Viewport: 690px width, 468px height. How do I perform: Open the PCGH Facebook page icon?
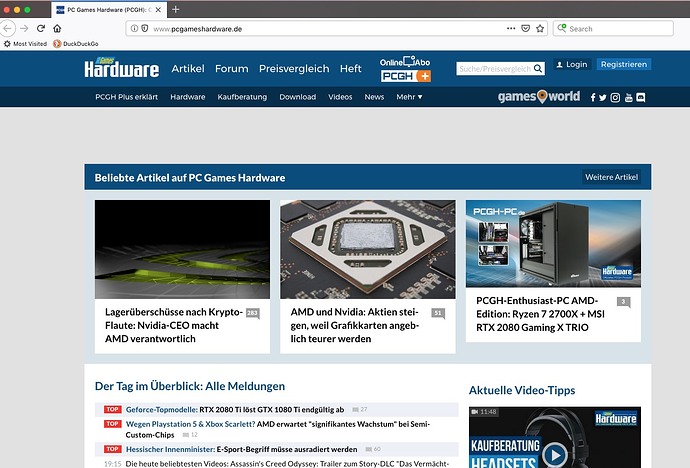coord(593,98)
